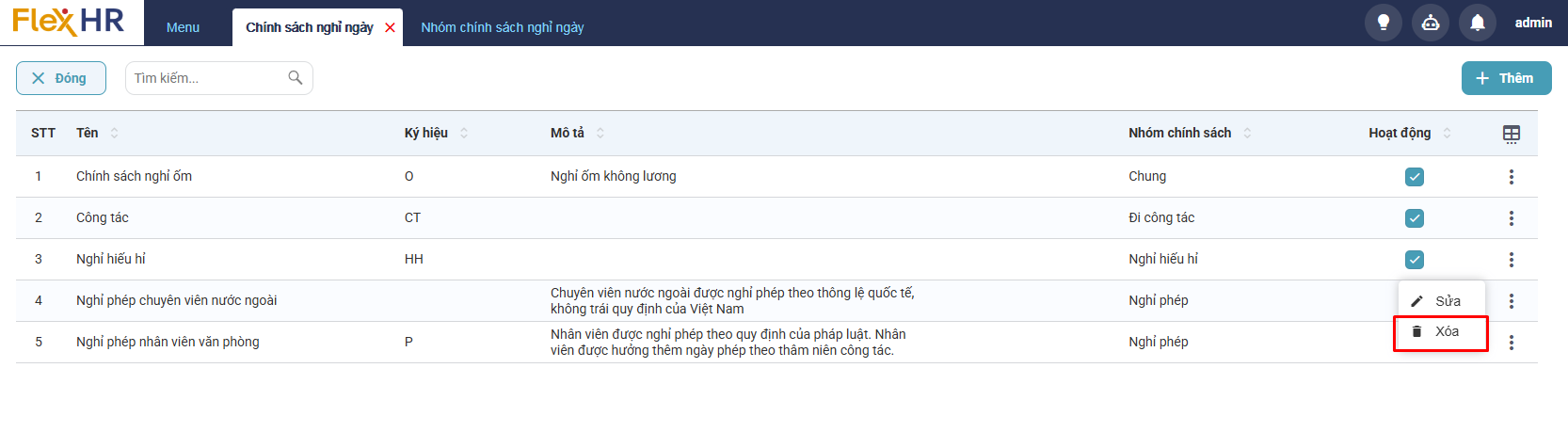Click the CT symbol cell
Screen dimensions: 1568x432
tap(412, 217)
